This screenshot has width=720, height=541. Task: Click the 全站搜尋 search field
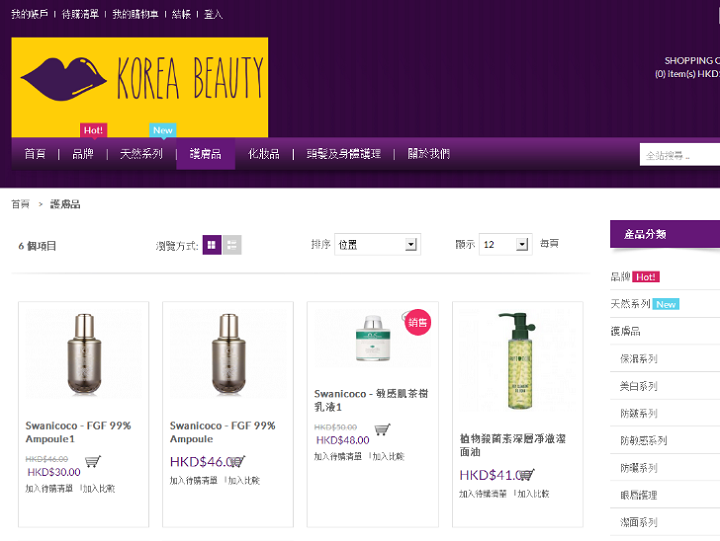tap(680, 155)
